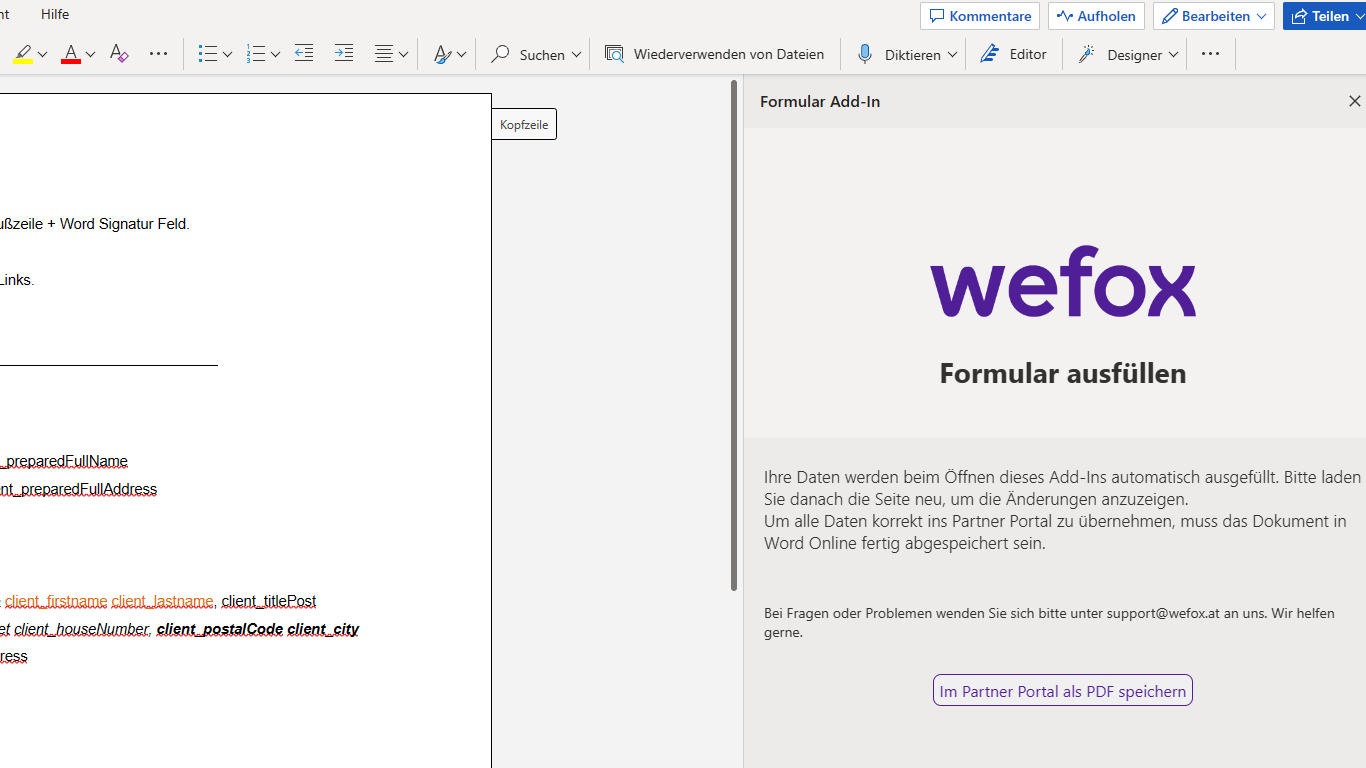Open the Designer tool
This screenshot has height=768, width=1366.
pyautogui.click(x=1119, y=54)
